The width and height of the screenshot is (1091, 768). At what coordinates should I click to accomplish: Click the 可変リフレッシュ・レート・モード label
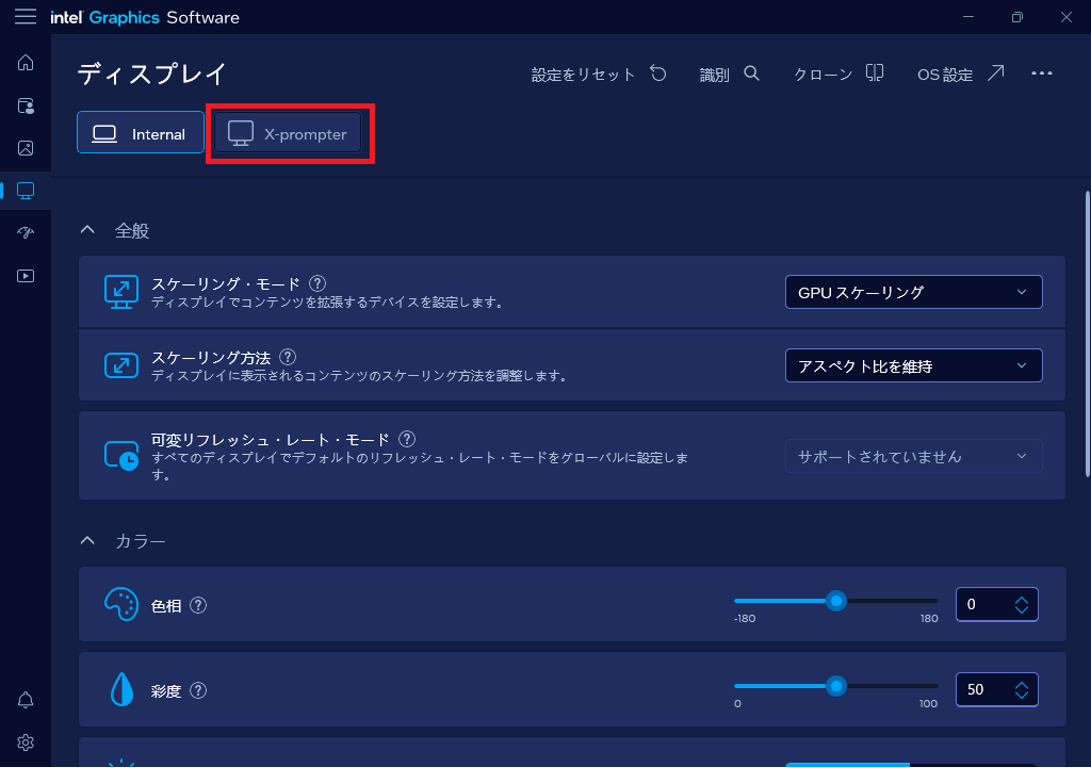[271, 440]
